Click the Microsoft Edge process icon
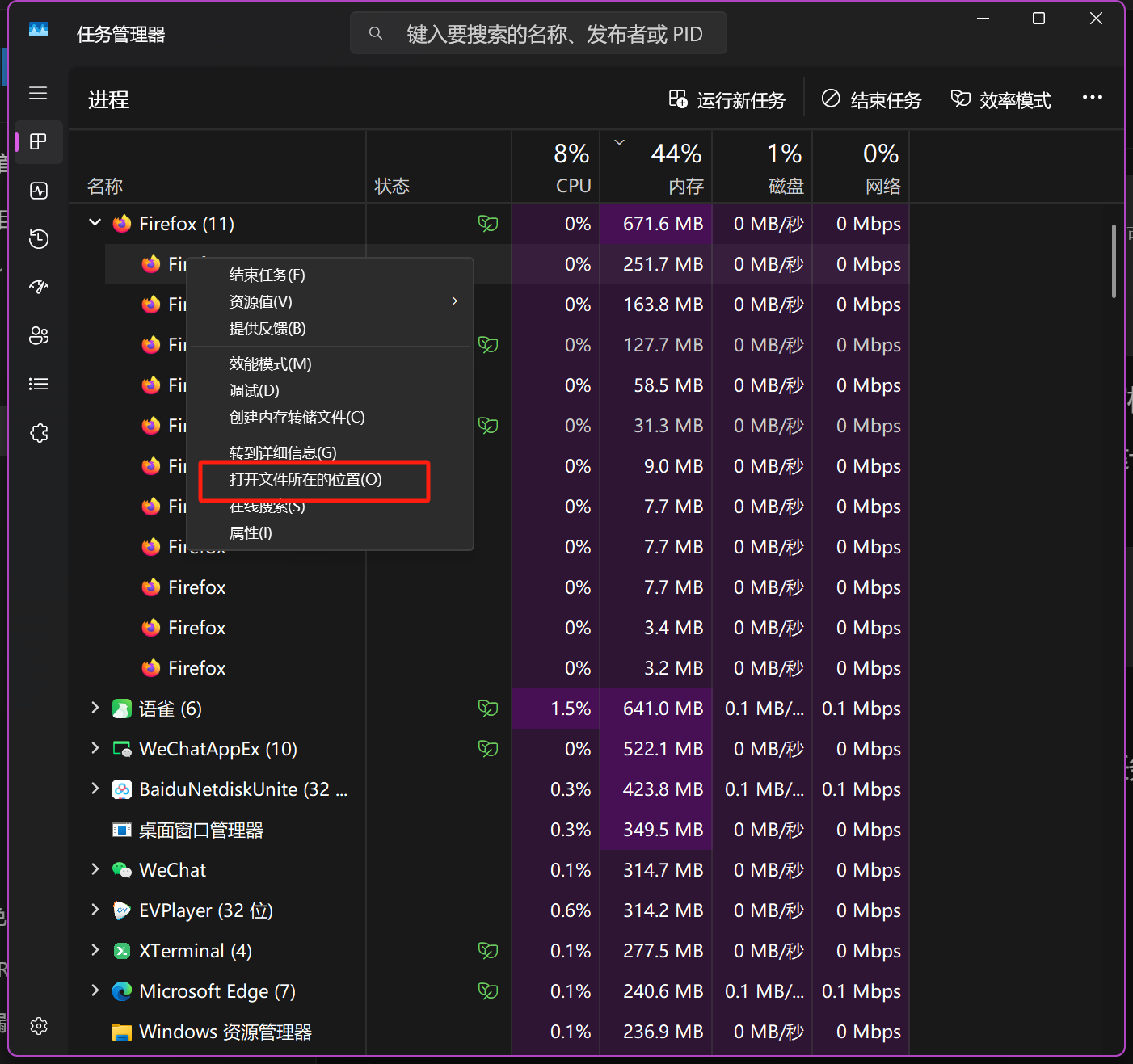The height and width of the screenshot is (1064, 1133). click(x=122, y=992)
